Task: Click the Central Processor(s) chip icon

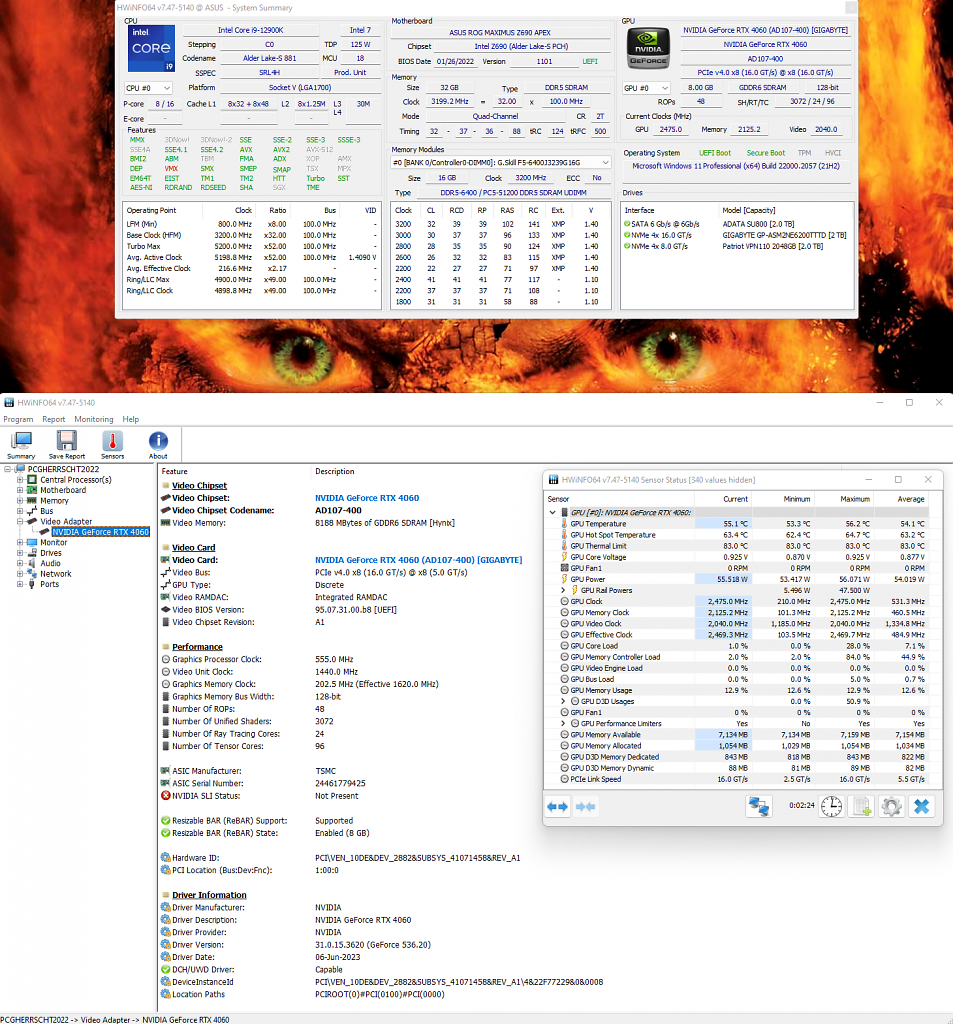Action: click(x=31, y=479)
